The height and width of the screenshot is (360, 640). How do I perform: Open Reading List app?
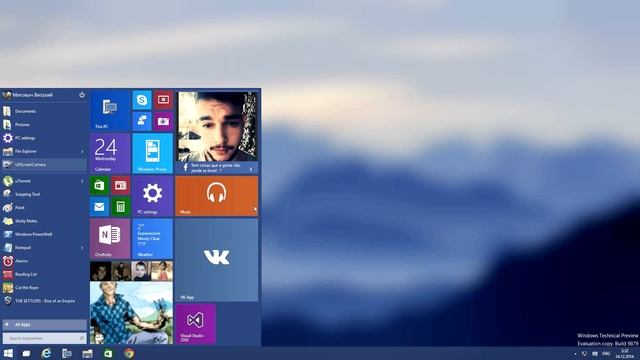click(44, 274)
